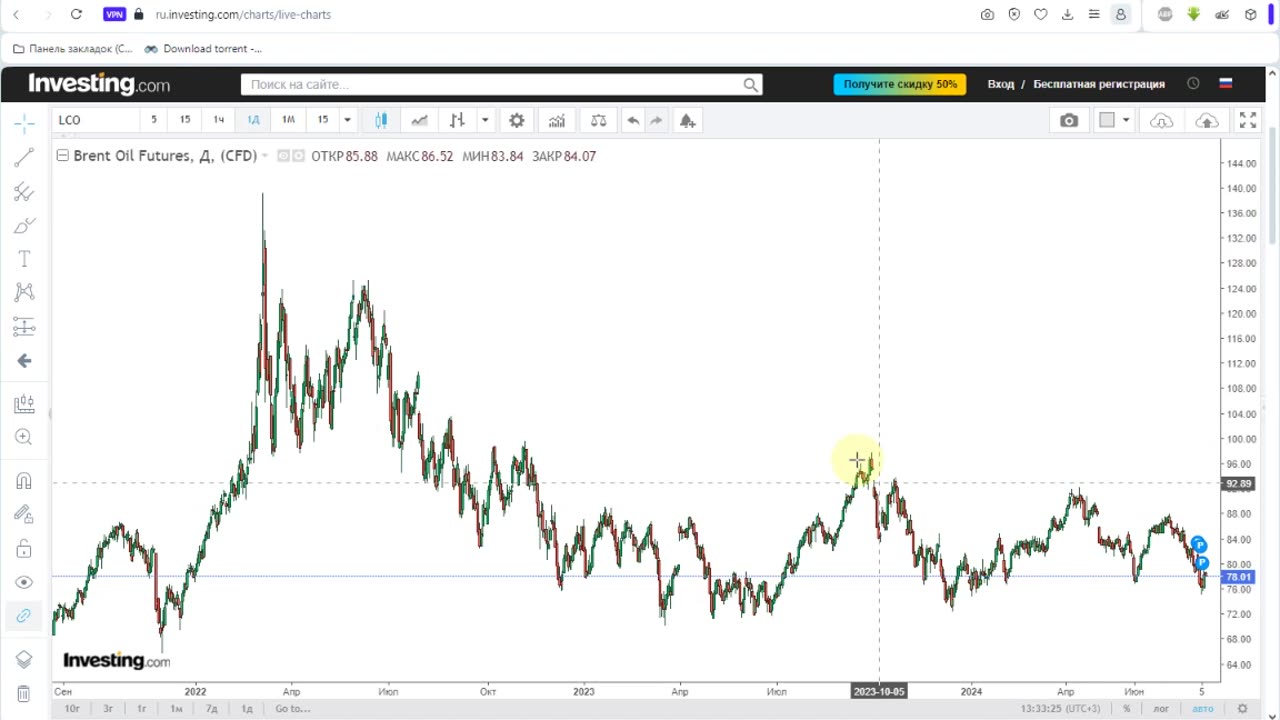The width and height of the screenshot is (1280, 720).
Task: Select the pitchfork drawing tool
Action: point(24,192)
